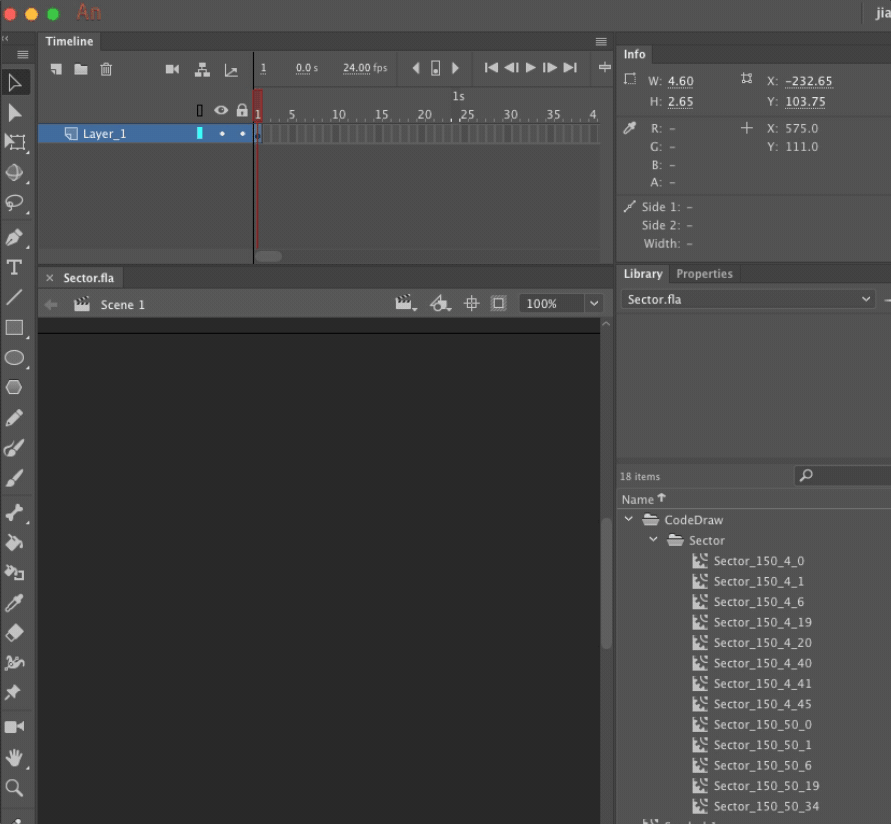Image resolution: width=891 pixels, height=824 pixels.
Task: Open the stage zoom level dropdown
Action: pyautogui.click(x=592, y=303)
